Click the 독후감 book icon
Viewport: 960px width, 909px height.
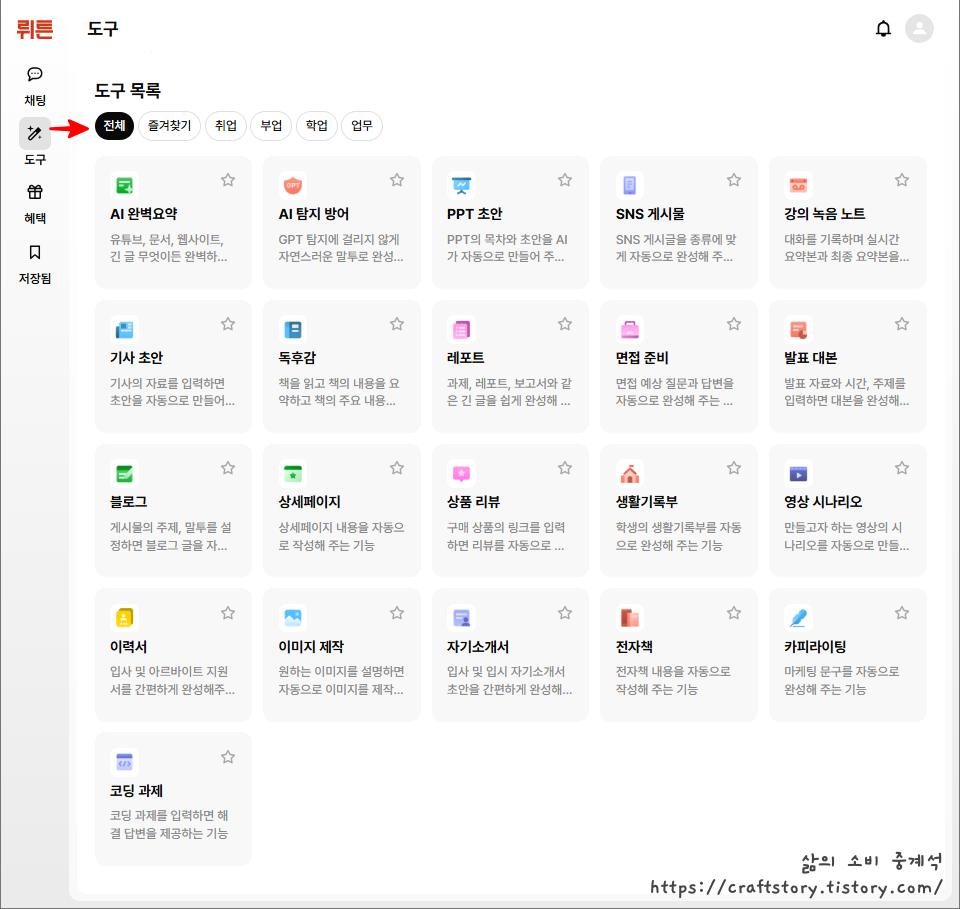(293, 329)
